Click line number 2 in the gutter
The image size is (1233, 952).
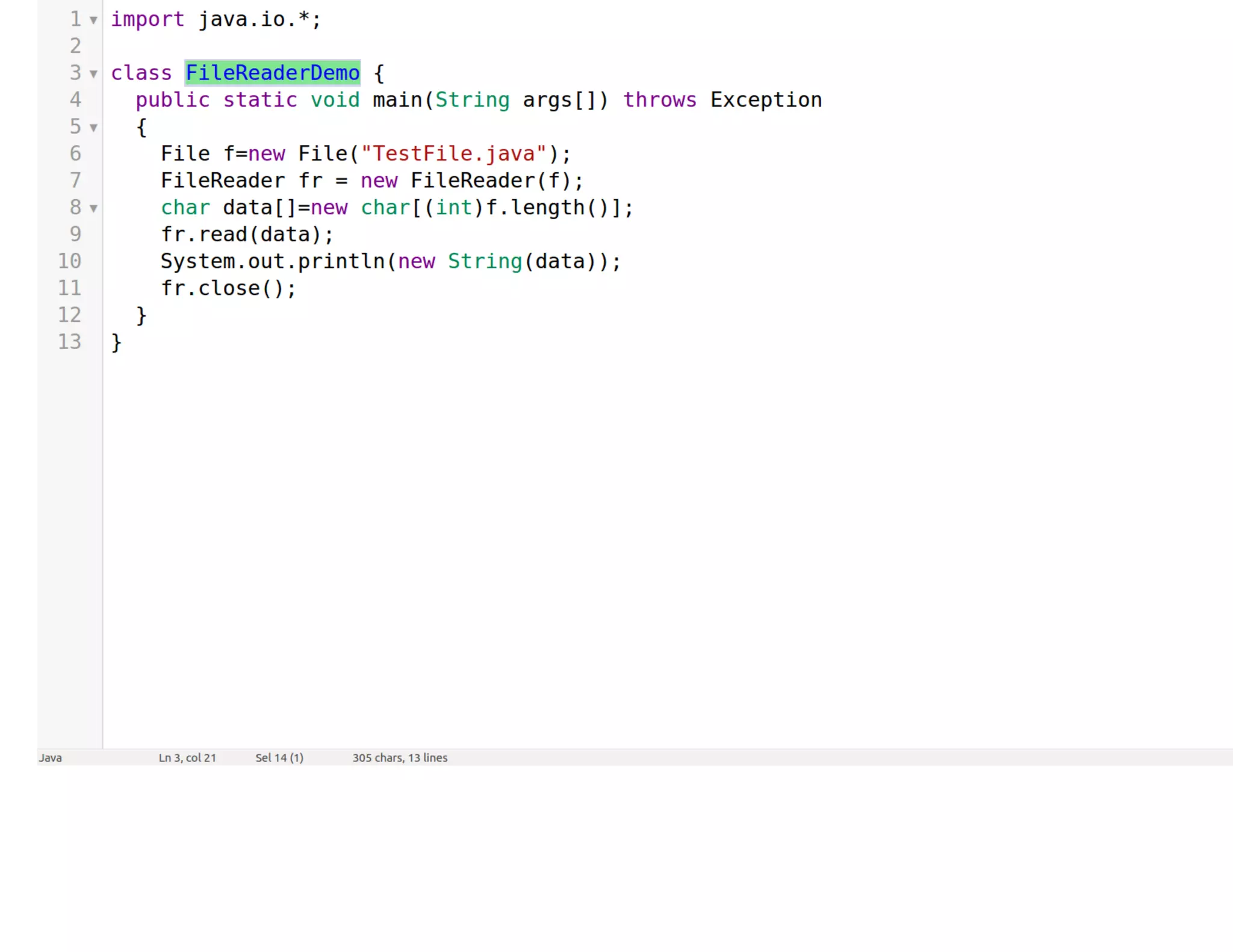(75, 46)
